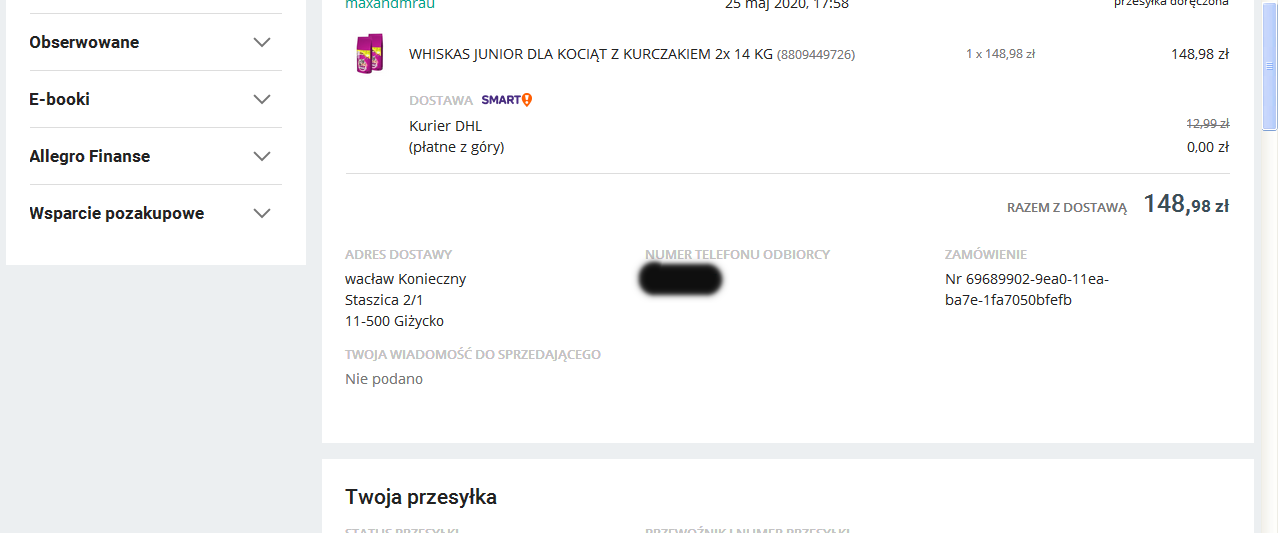Open the Obserwowane sidebar menu label

point(84,42)
